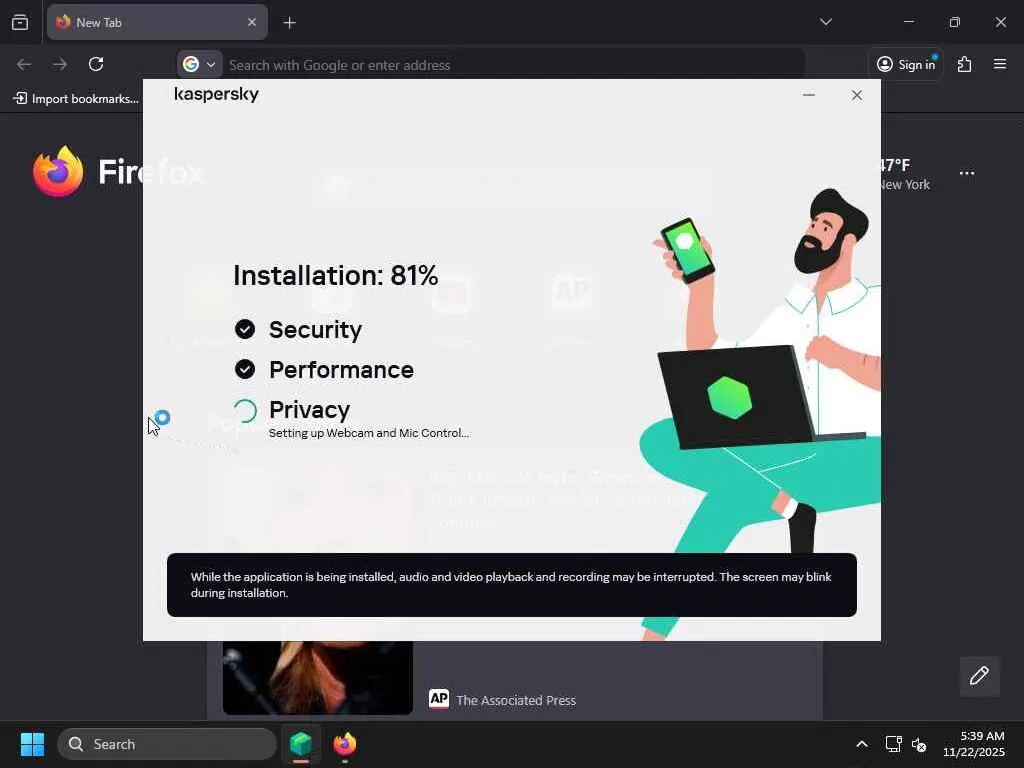Image resolution: width=1024 pixels, height=768 pixels.
Task: Click the Performance step checkmark icon
Action: tap(245, 369)
